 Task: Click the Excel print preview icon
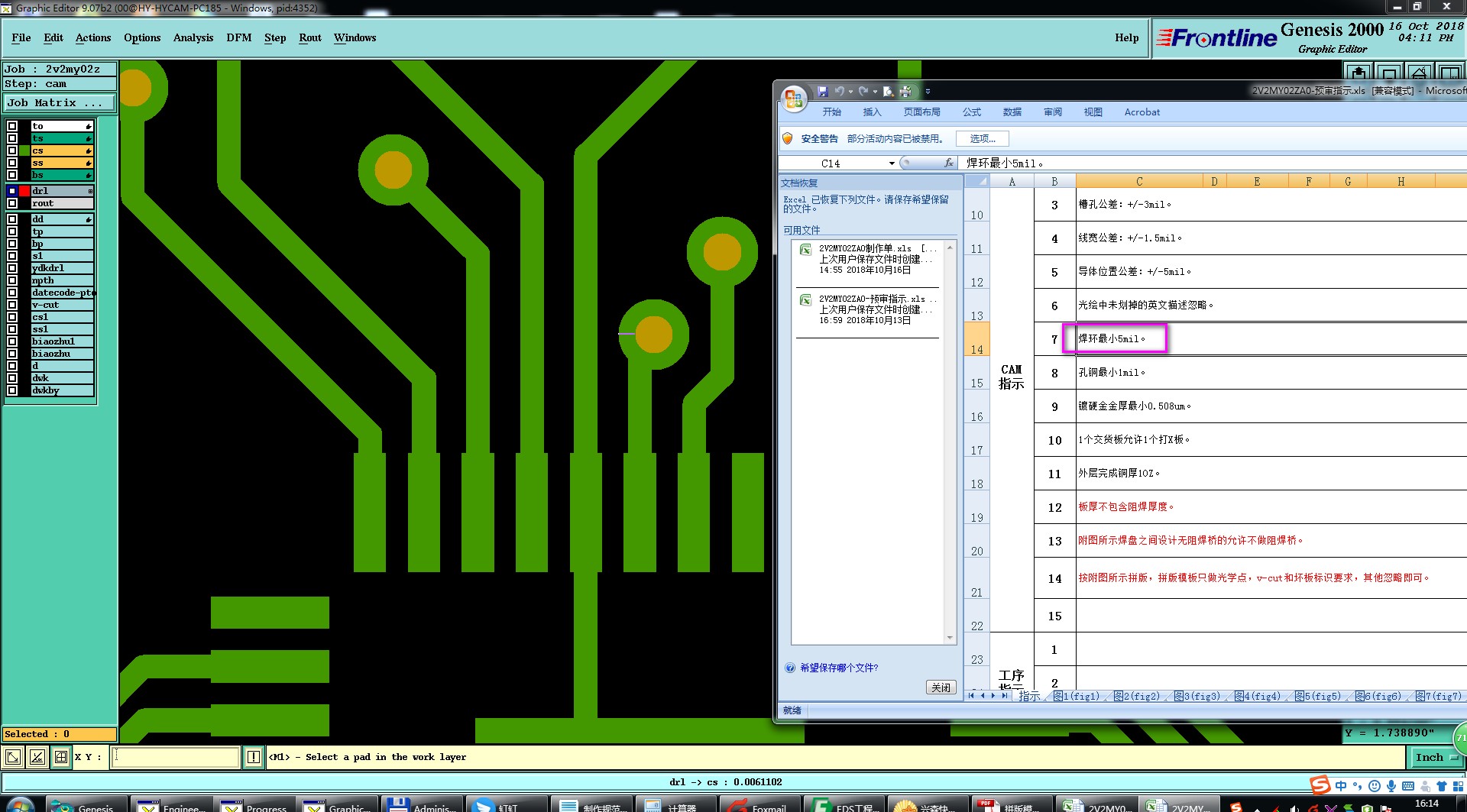tap(888, 92)
